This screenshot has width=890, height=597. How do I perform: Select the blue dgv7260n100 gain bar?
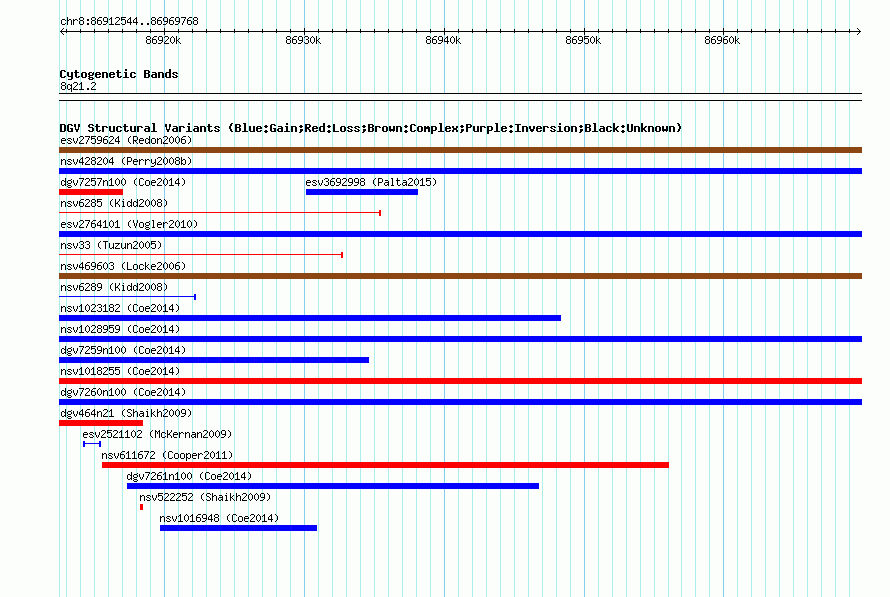pos(460,402)
